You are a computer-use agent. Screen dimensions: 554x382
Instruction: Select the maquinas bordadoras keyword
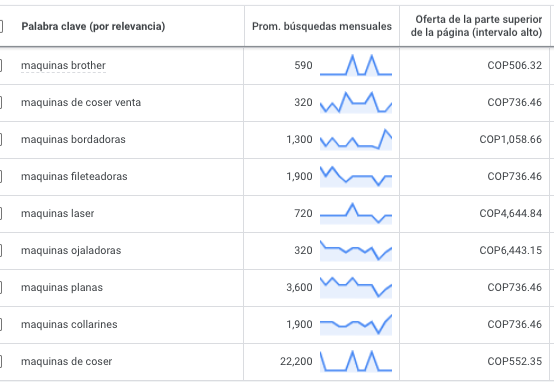click(x=73, y=139)
